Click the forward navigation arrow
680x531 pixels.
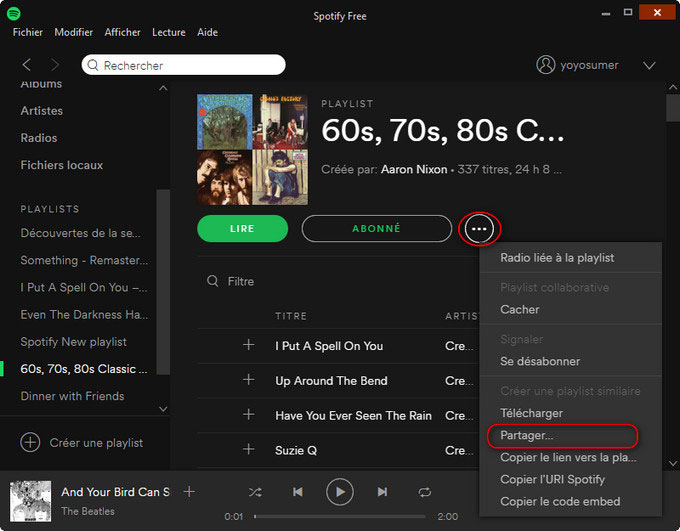tap(56, 65)
